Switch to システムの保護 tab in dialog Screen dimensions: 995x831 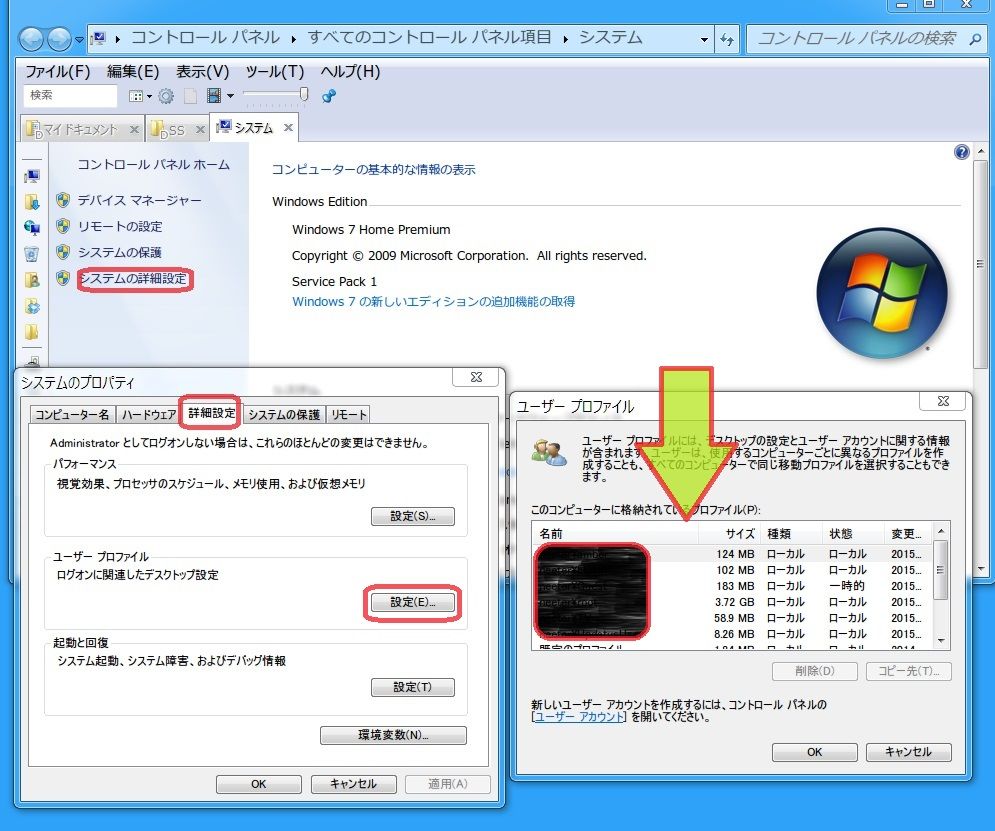(284, 415)
